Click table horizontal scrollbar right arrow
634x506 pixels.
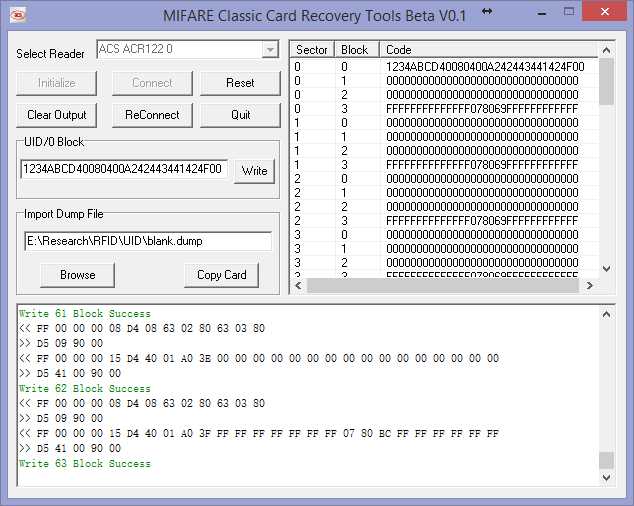[x=590, y=286]
